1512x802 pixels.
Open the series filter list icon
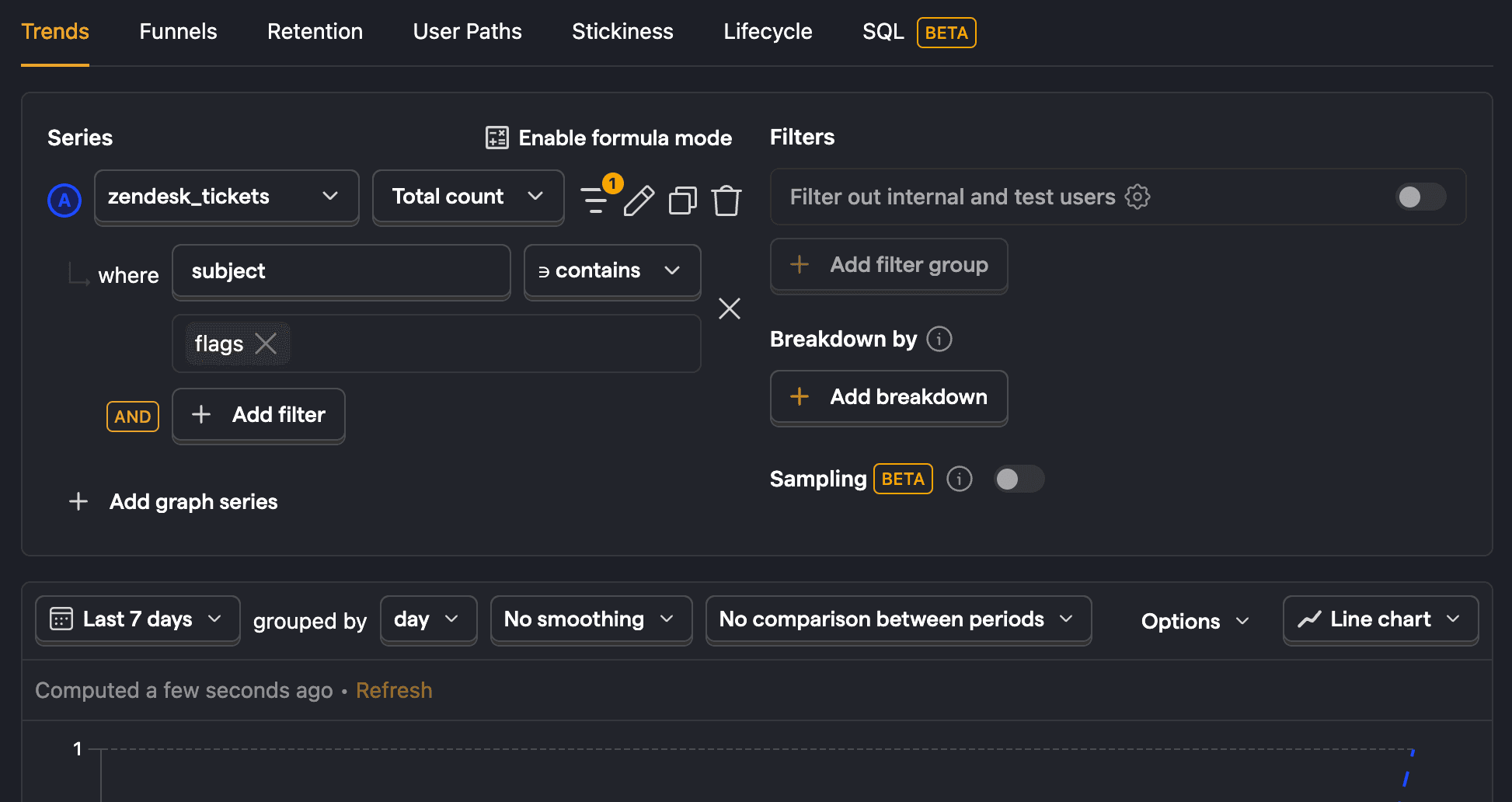[x=595, y=200]
